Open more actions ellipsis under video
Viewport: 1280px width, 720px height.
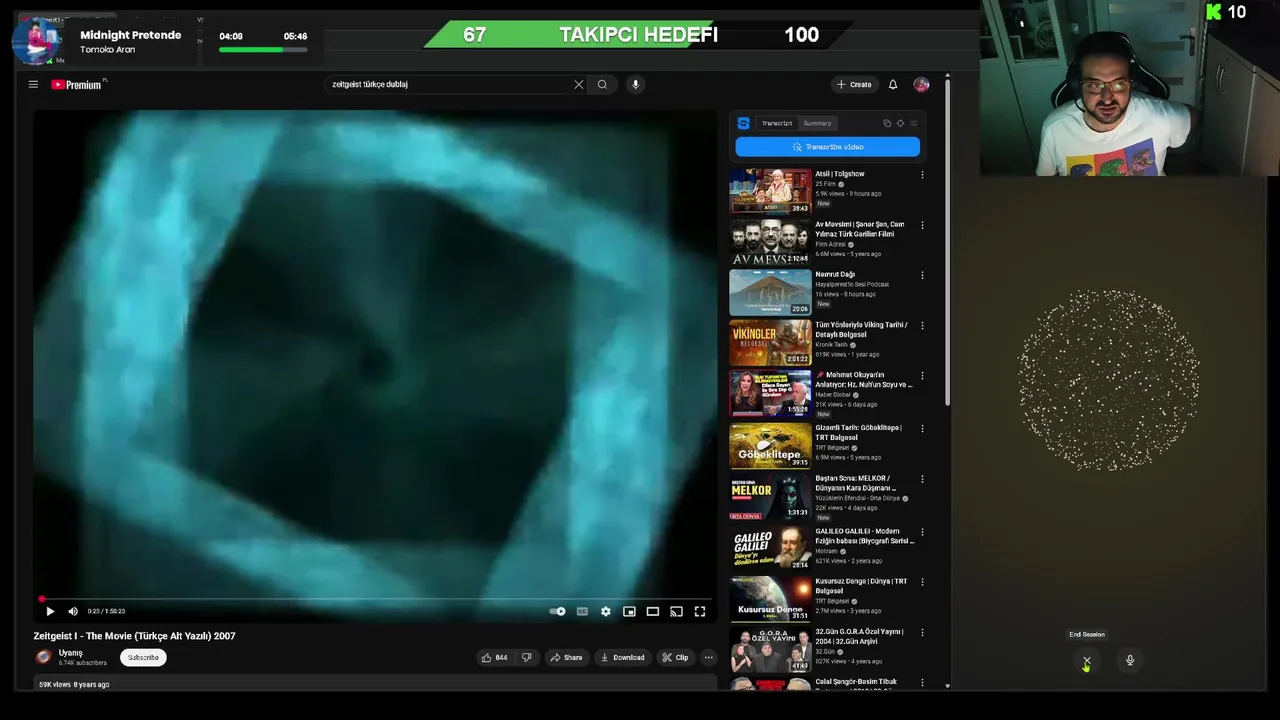pyautogui.click(x=708, y=657)
